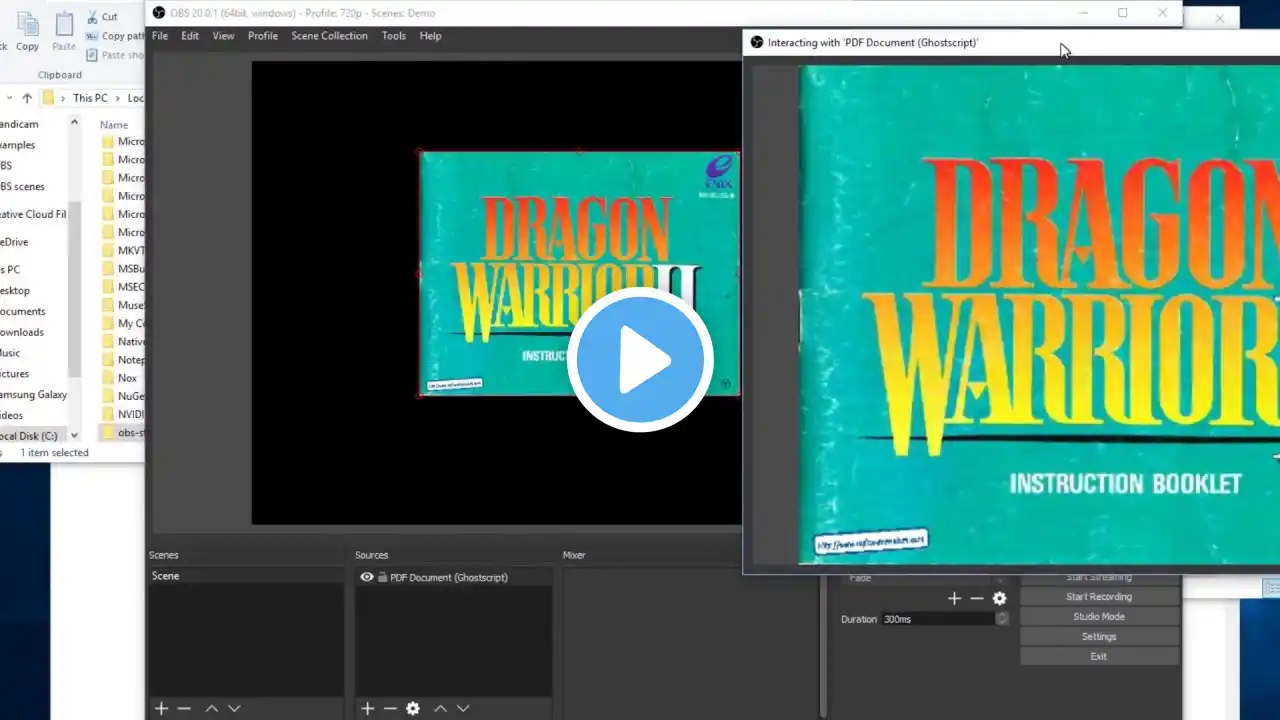Open the Tools menu in OBS

pos(394,36)
